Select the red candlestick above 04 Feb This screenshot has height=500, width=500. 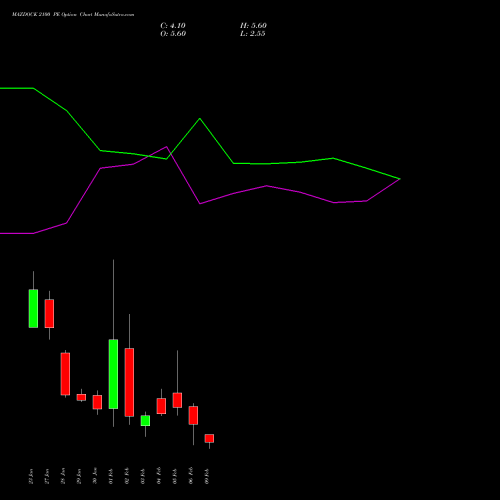pyautogui.click(x=161, y=406)
